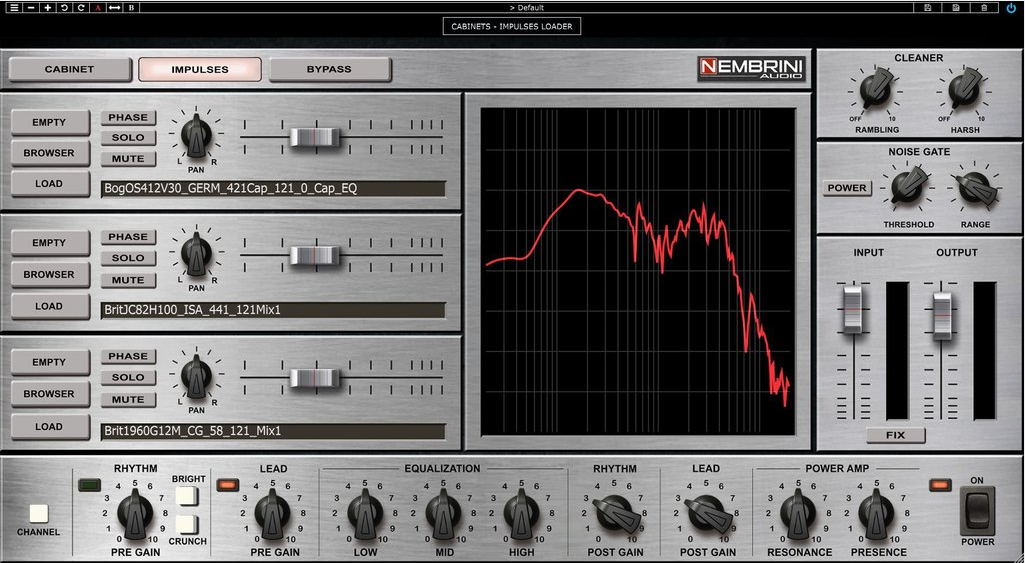Click the BritJC82H100_ISA_441_121Mix1 file name field
1025x563 pixels.
(x=273, y=310)
